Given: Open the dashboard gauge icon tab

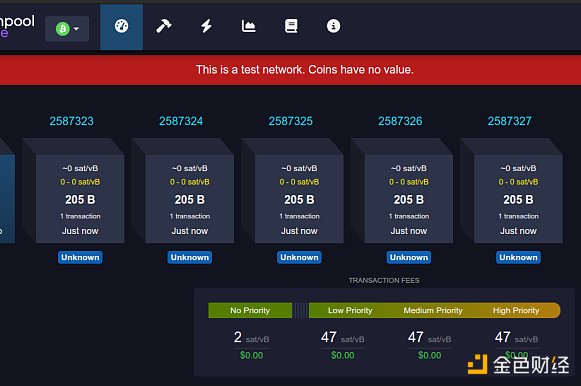Looking at the screenshot, I should coord(122,27).
